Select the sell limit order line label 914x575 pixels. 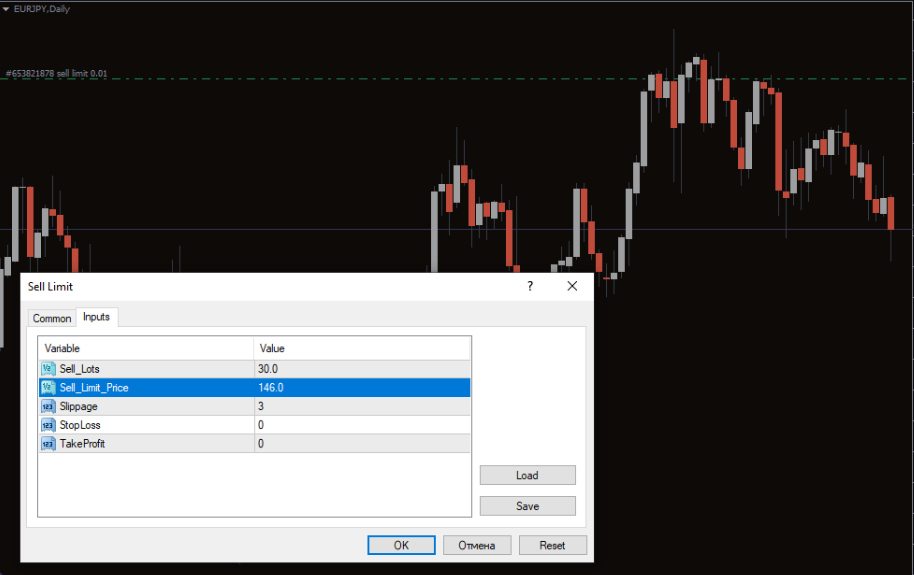click(x=56, y=73)
